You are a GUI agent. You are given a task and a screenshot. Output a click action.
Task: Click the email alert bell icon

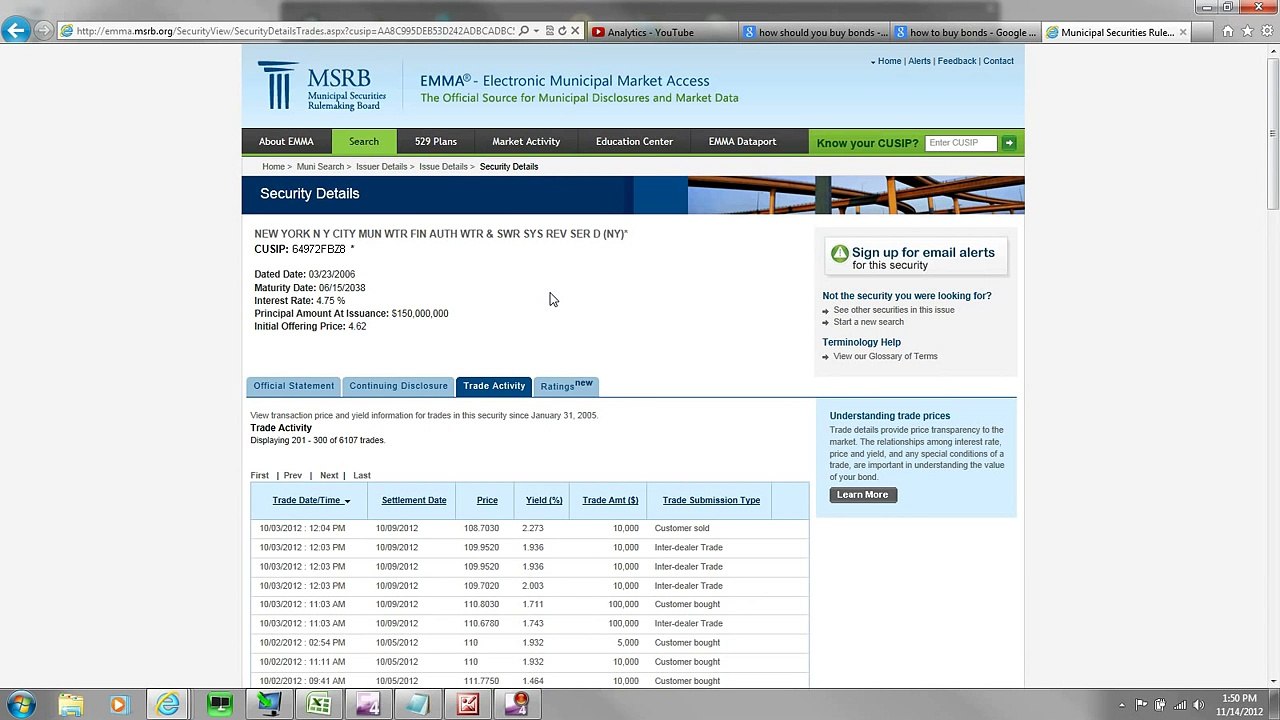(x=839, y=254)
